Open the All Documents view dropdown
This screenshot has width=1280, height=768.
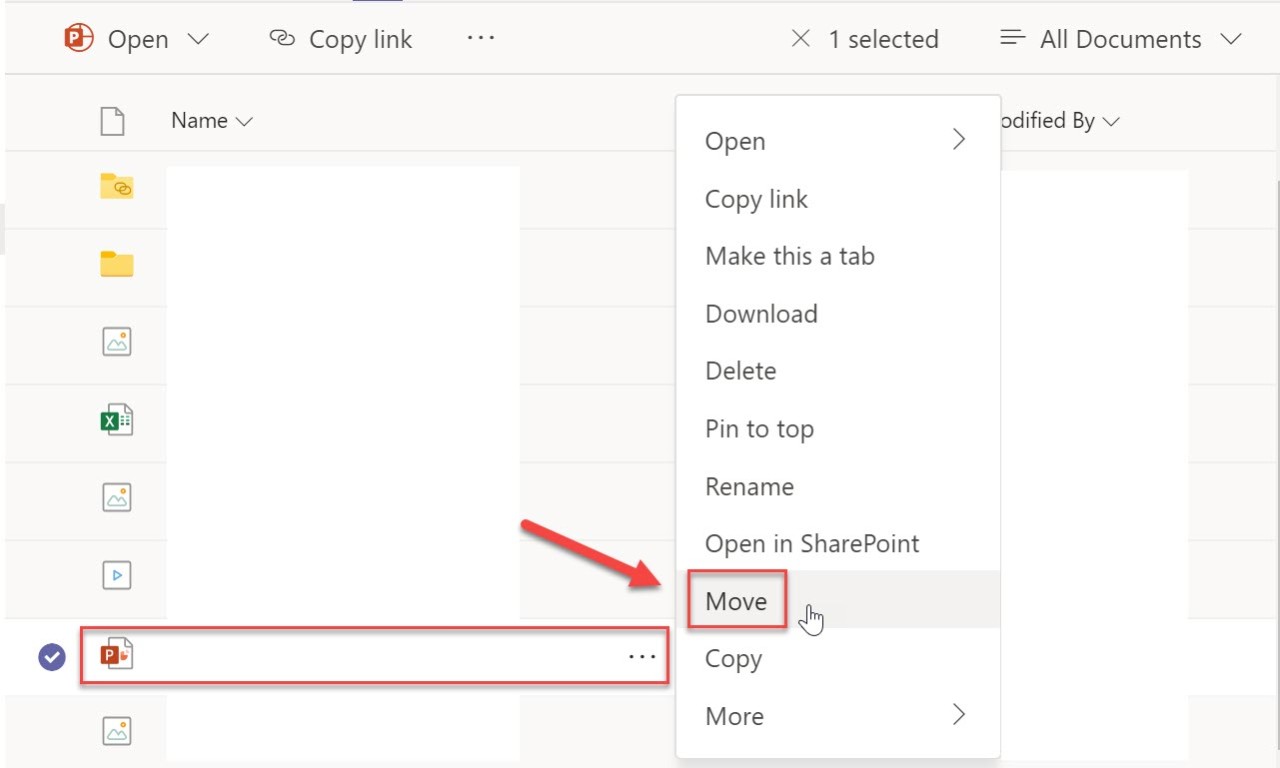click(x=1121, y=38)
